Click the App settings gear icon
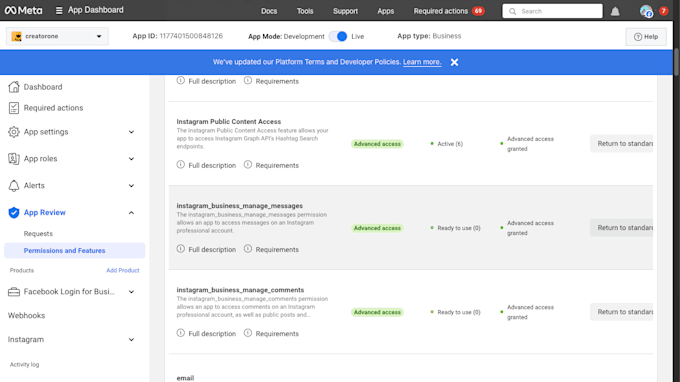 pos(14,132)
